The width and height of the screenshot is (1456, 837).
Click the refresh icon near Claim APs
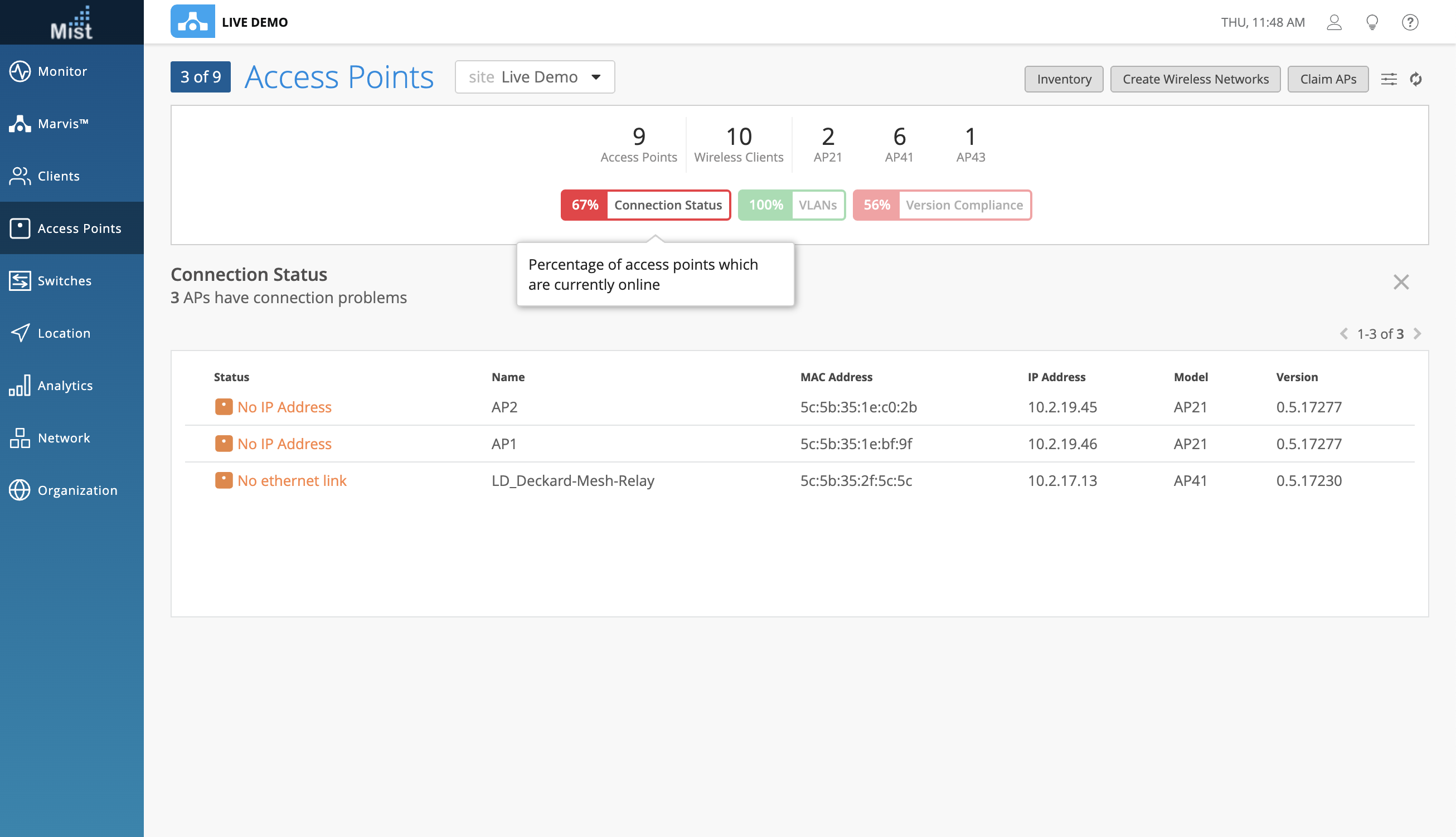1416,79
